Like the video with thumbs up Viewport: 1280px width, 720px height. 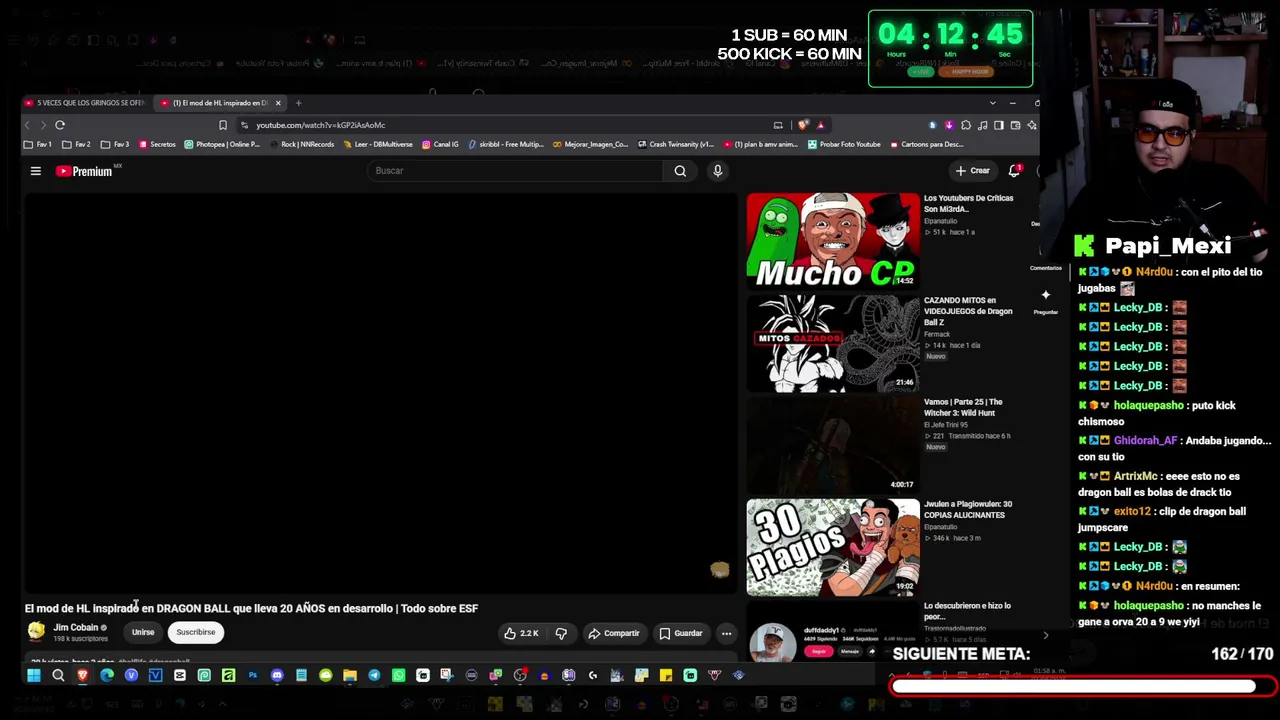521,633
